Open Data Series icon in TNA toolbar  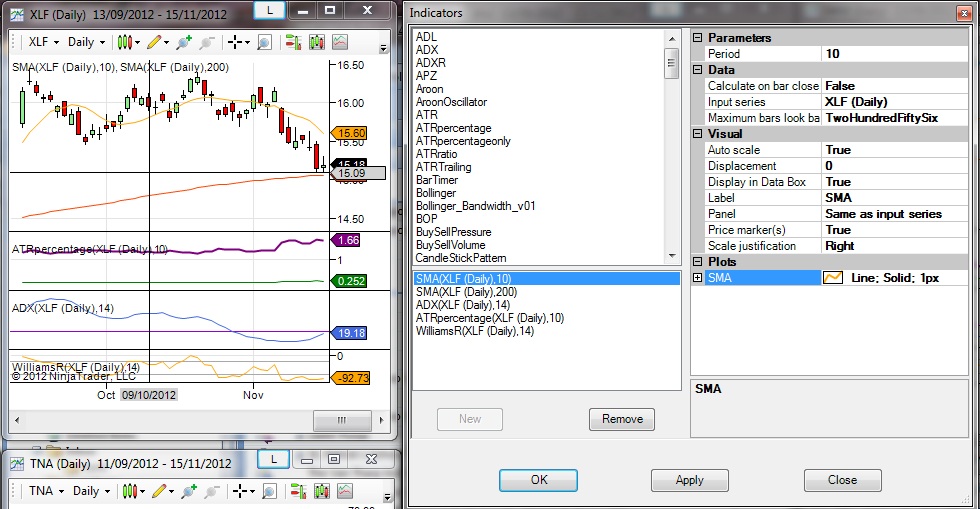pos(322,491)
